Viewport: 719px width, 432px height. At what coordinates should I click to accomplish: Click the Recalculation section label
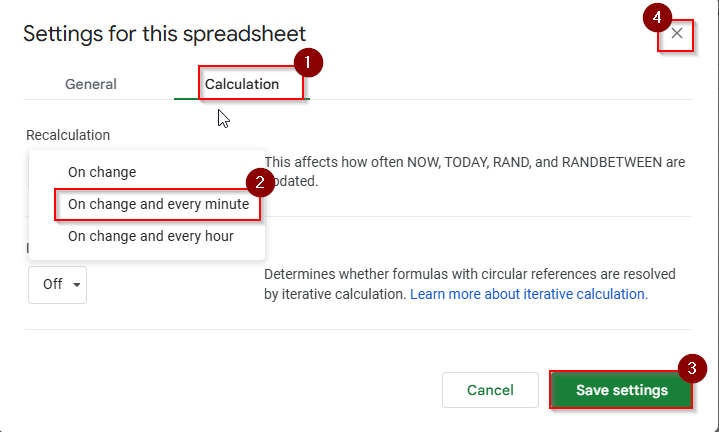click(x=68, y=135)
